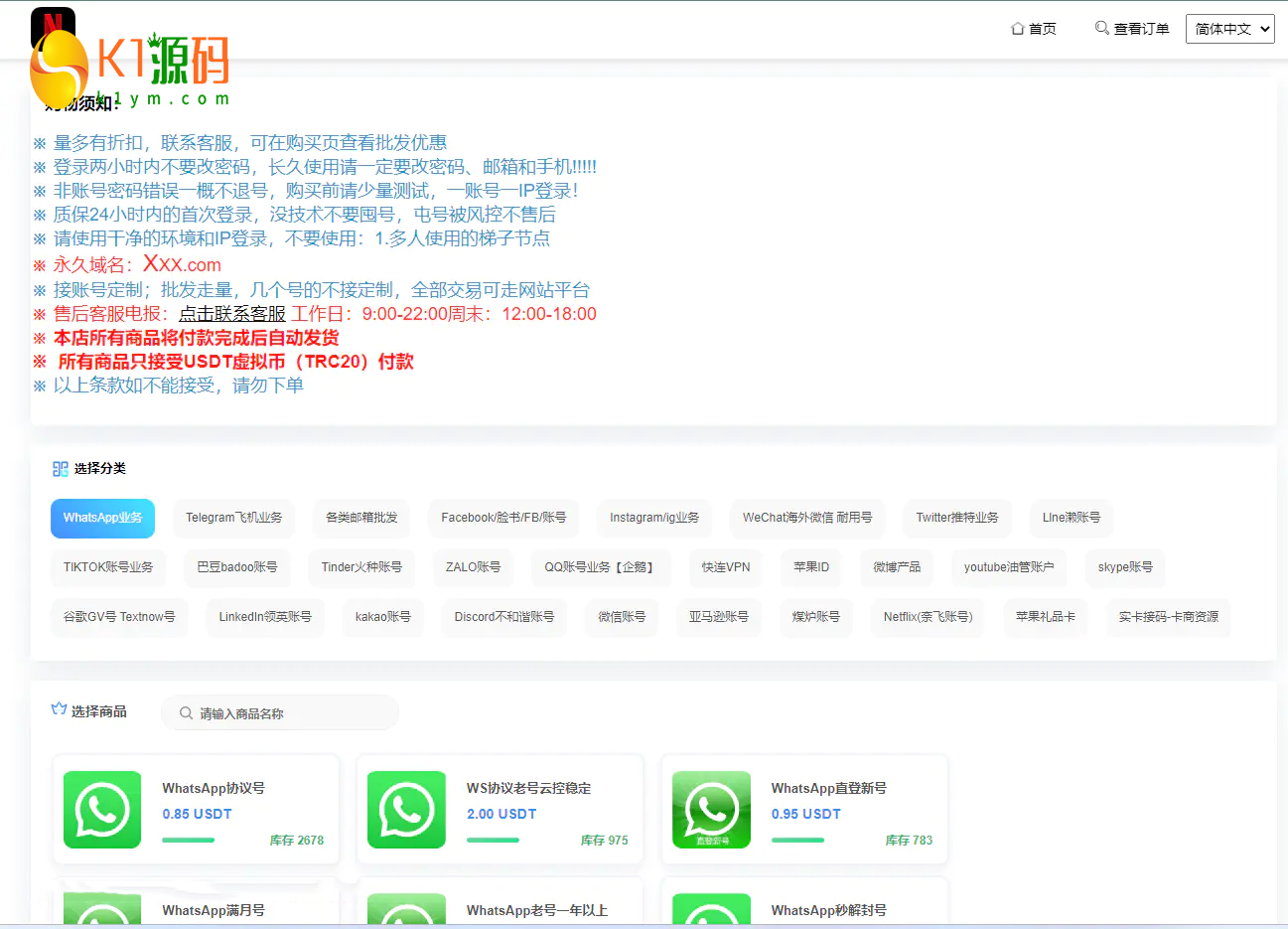Image resolution: width=1288 pixels, height=929 pixels.
Task: Open 查看订单 order lookup
Action: [x=1132, y=29]
